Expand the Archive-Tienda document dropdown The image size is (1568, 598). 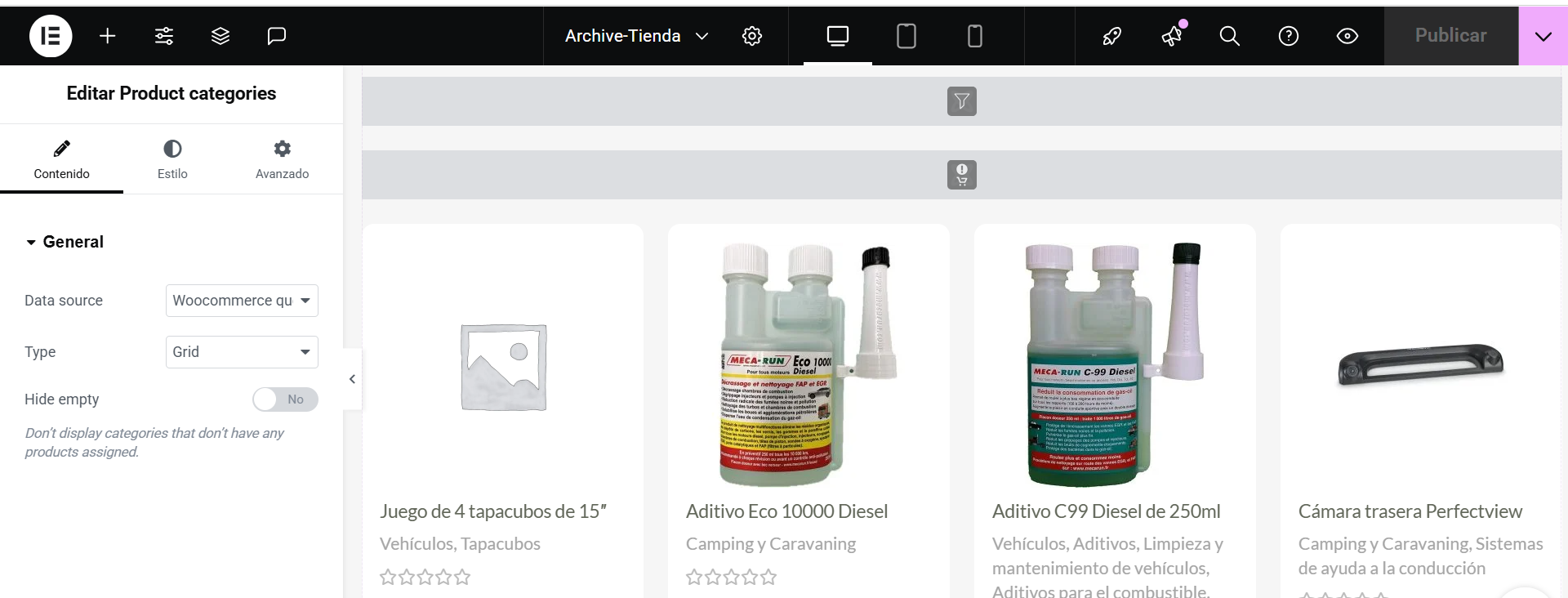[x=636, y=36]
